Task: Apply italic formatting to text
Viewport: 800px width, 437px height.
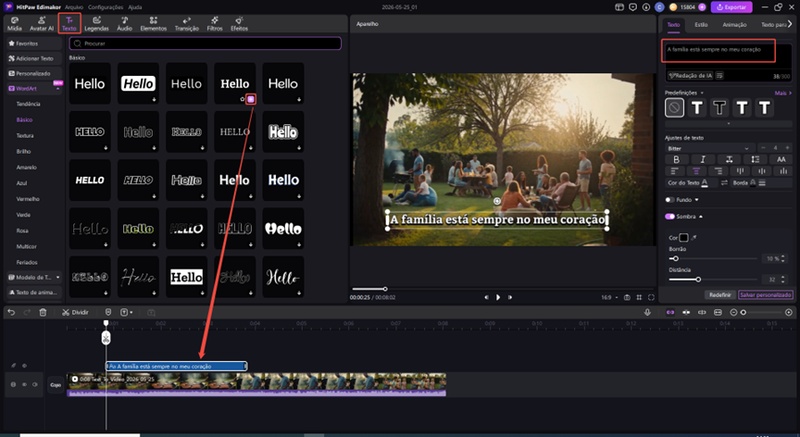Action: (x=703, y=160)
